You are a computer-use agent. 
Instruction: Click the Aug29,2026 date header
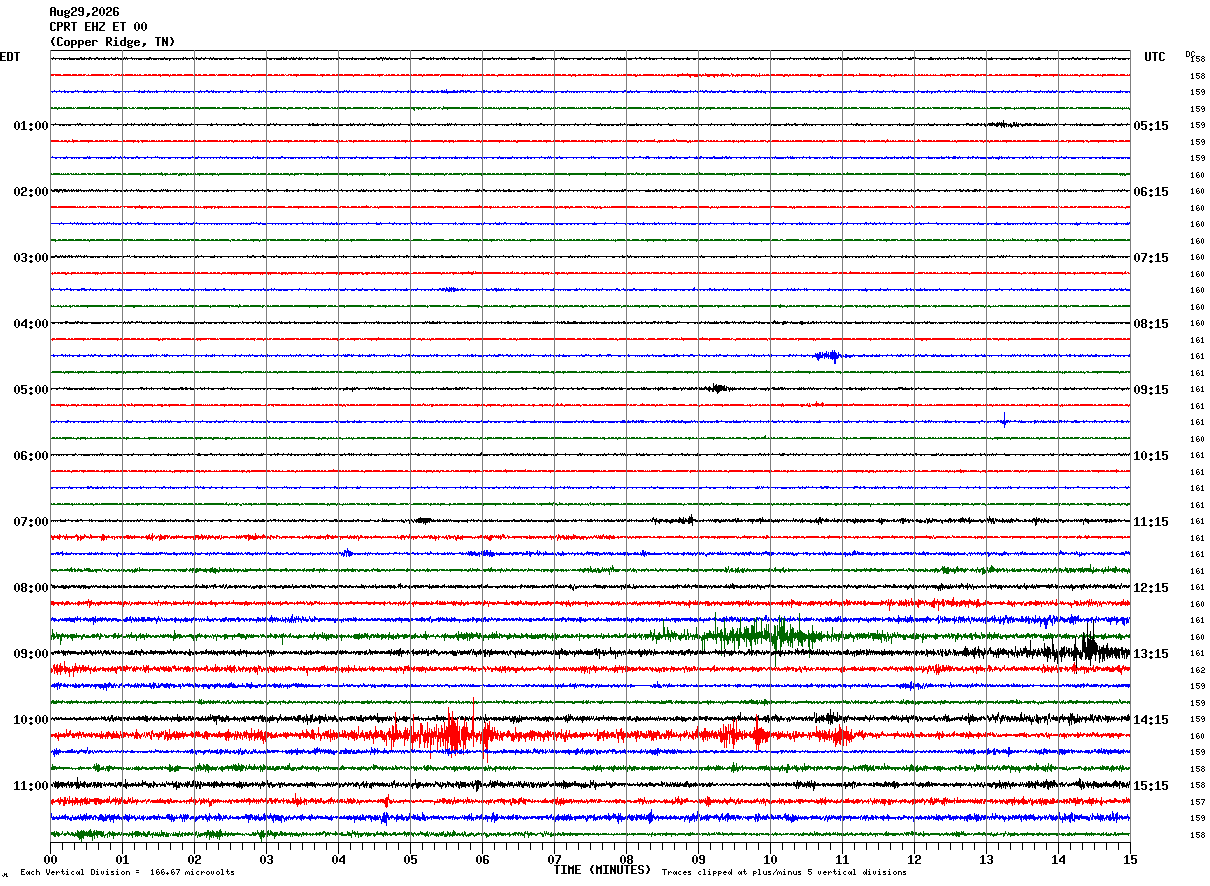(84, 12)
